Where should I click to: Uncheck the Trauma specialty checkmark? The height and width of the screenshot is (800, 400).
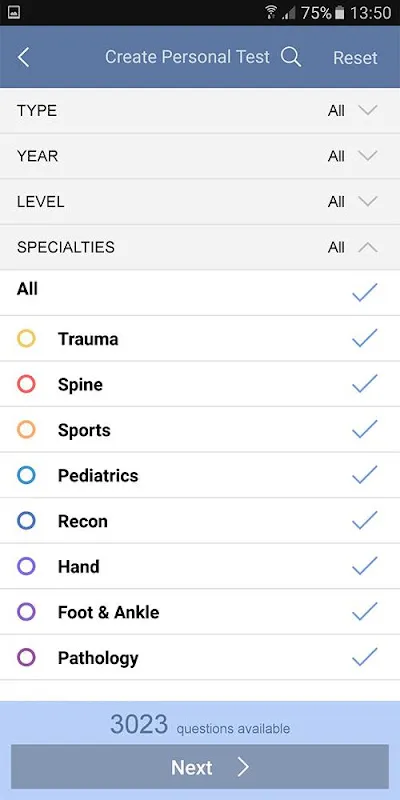(365, 338)
